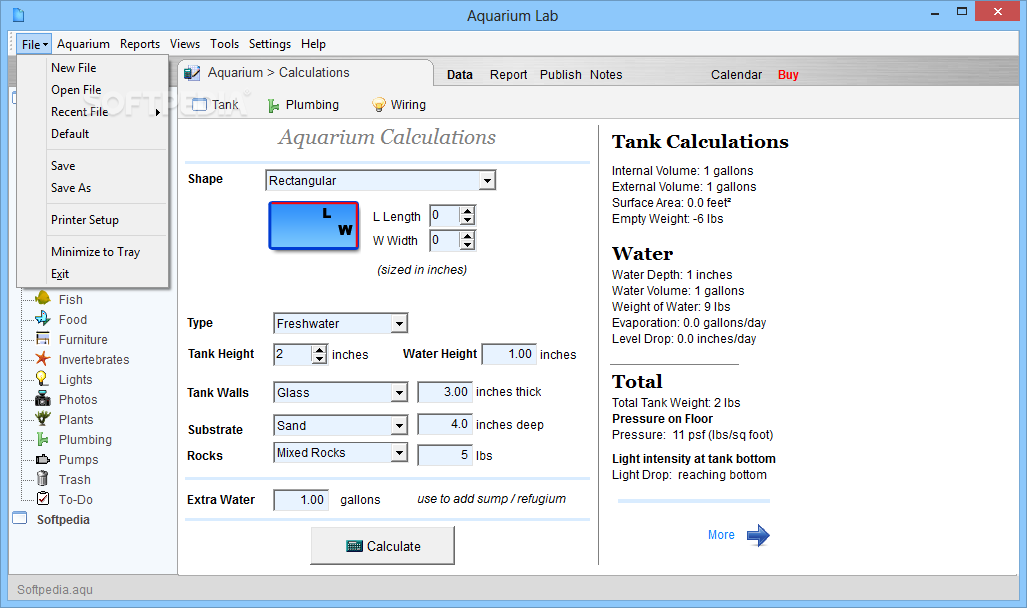The height and width of the screenshot is (608, 1027).
Task: Select Softpedia root node label
Action: [x=63, y=520]
